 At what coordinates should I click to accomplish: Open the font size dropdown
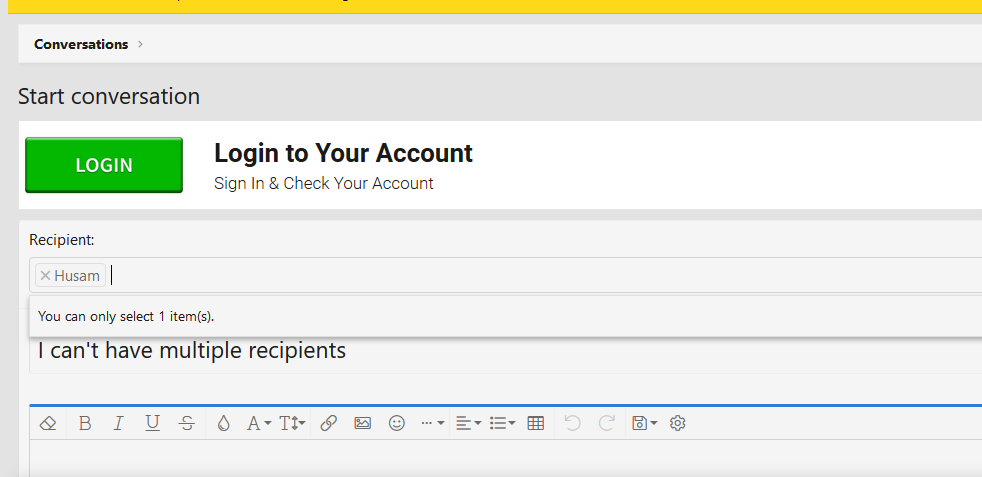[292, 424]
